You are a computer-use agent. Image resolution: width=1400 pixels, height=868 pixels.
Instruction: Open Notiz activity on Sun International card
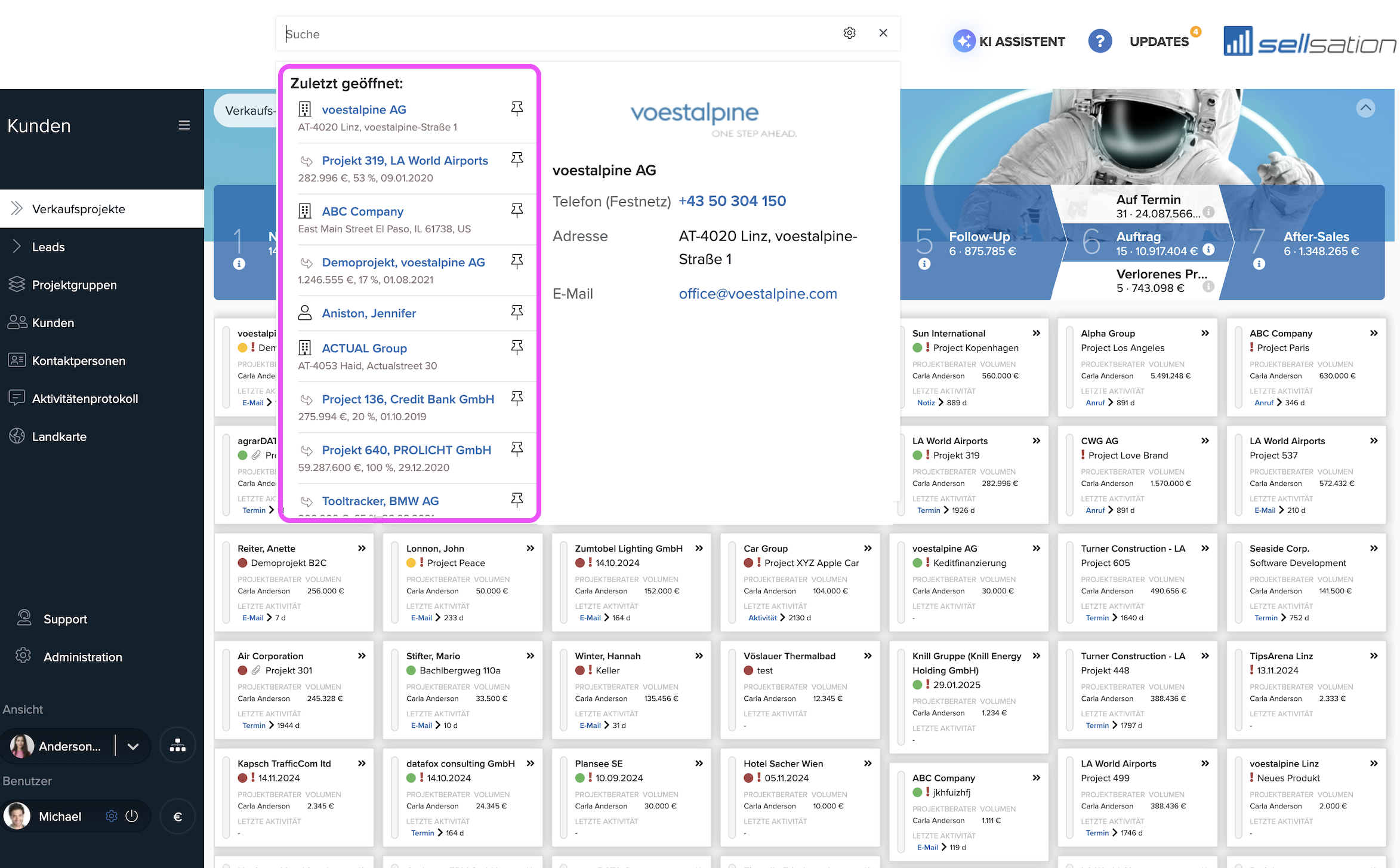click(x=926, y=403)
